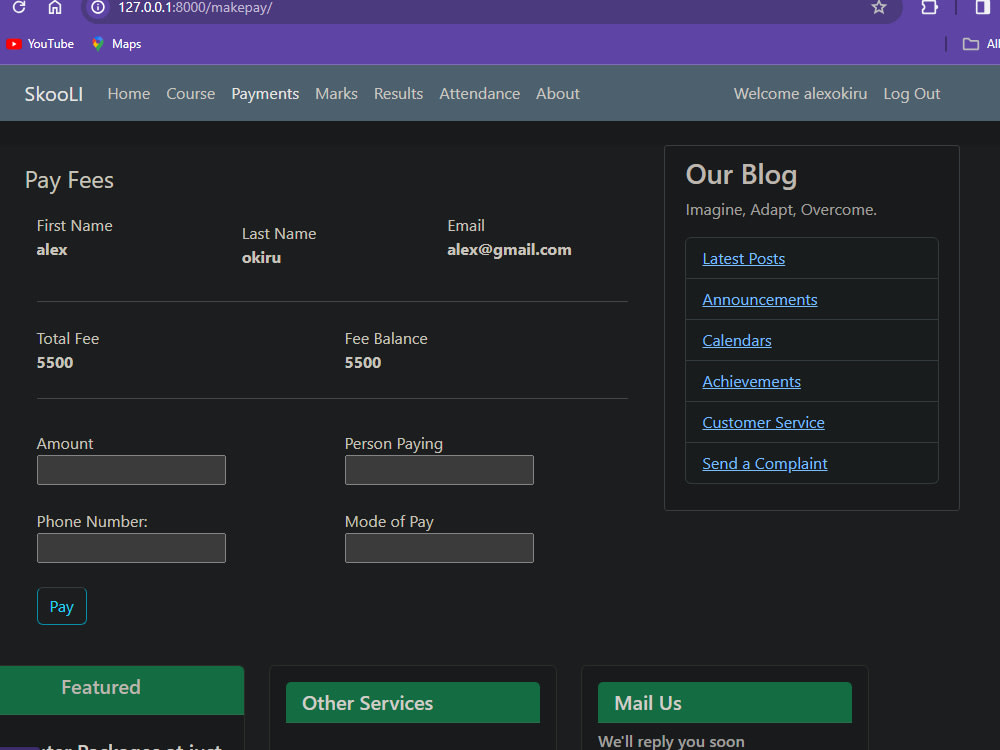1000x750 pixels.
Task: Click the Imagine, Adapt, Overcome tagline
Action: click(x=781, y=210)
